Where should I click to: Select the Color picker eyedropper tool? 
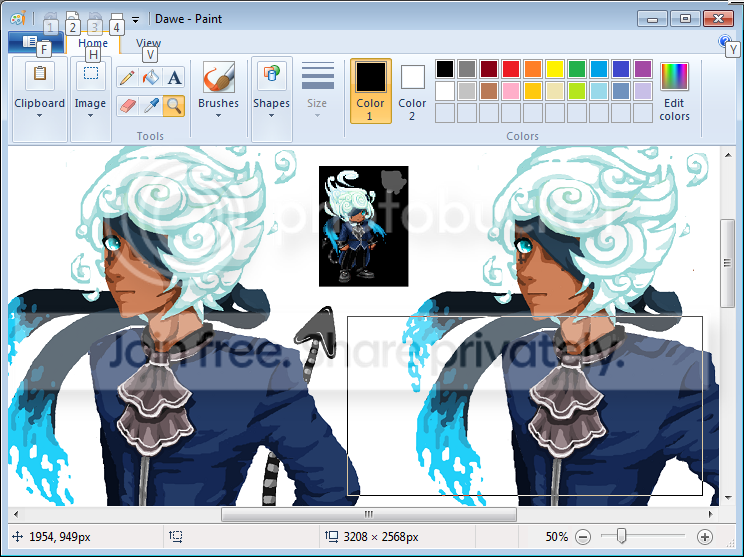point(151,105)
